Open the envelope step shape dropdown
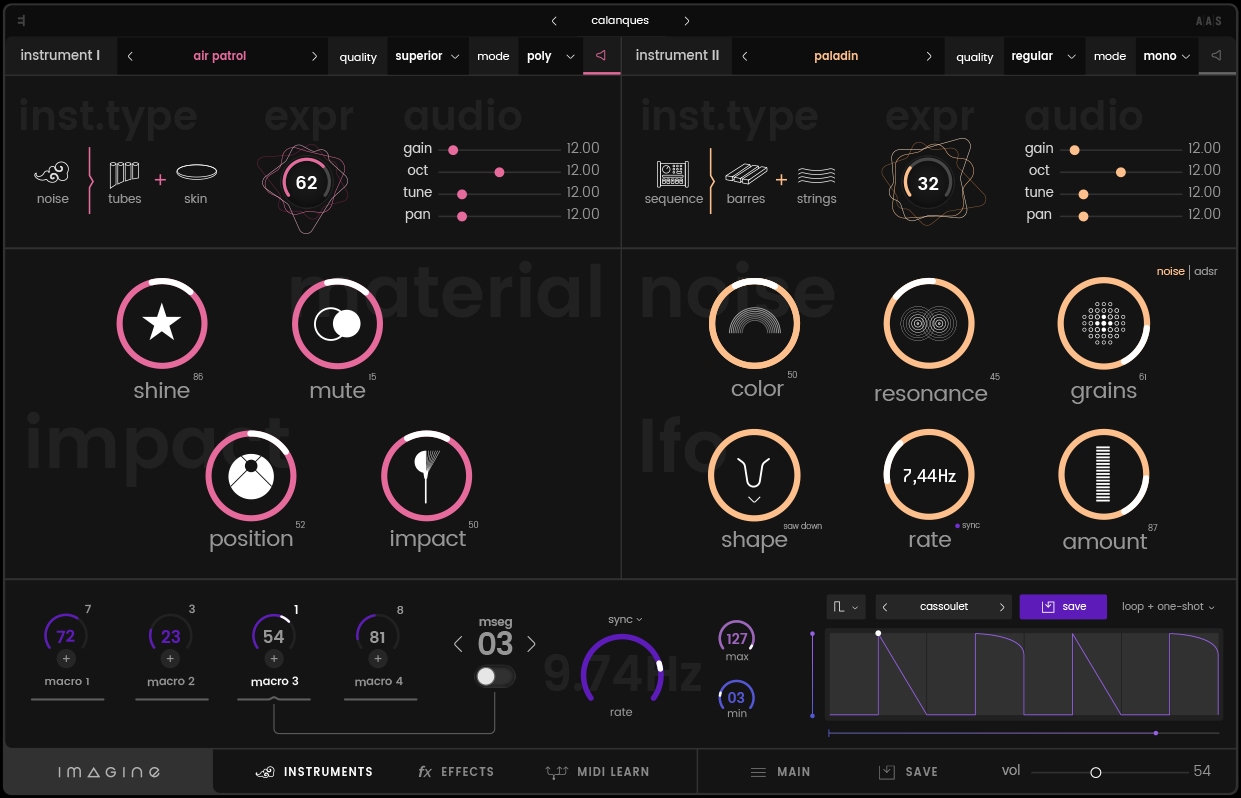 (x=846, y=607)
